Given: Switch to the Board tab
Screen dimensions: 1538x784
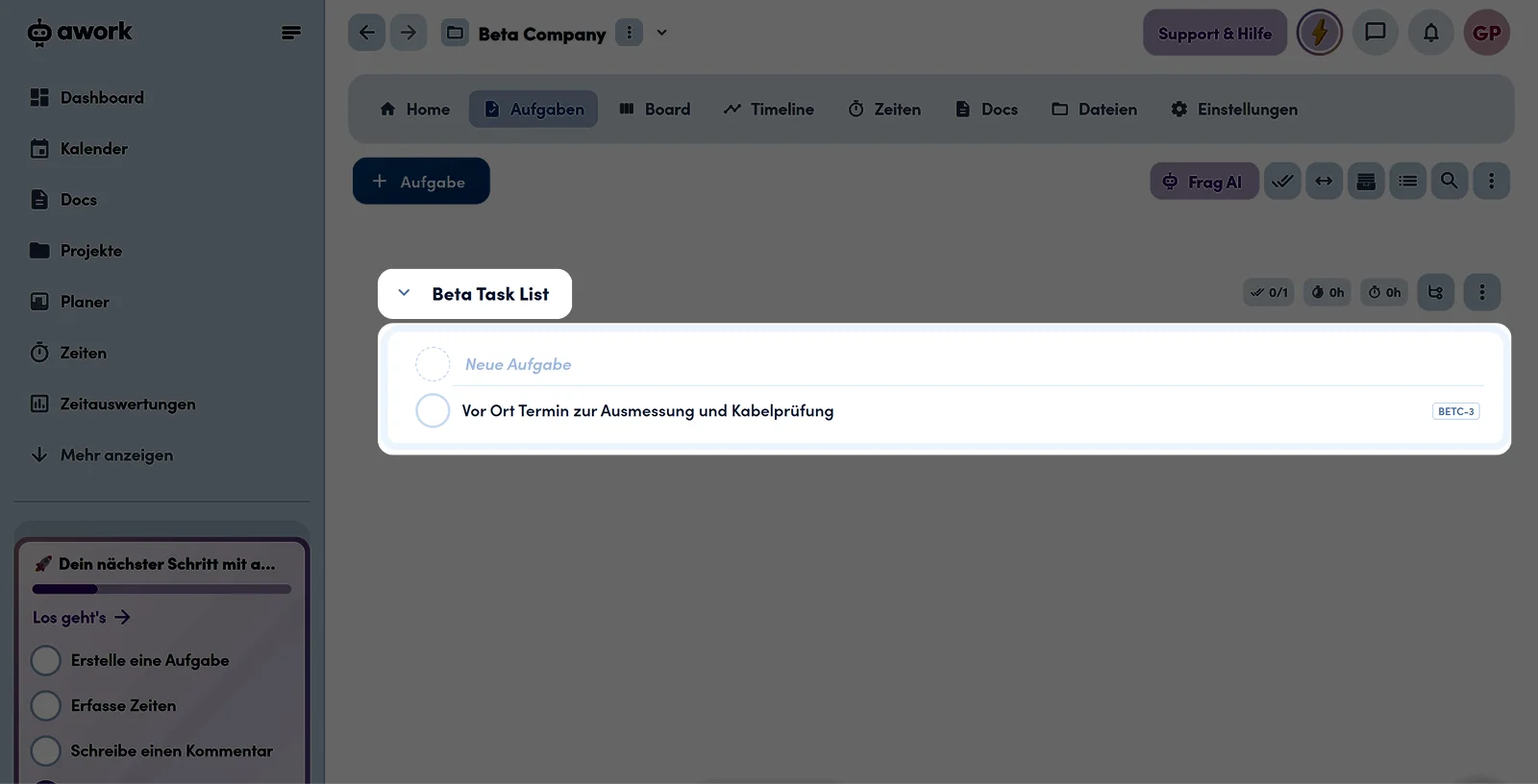Looking at the screenshot, I should [x=655, y=110].
